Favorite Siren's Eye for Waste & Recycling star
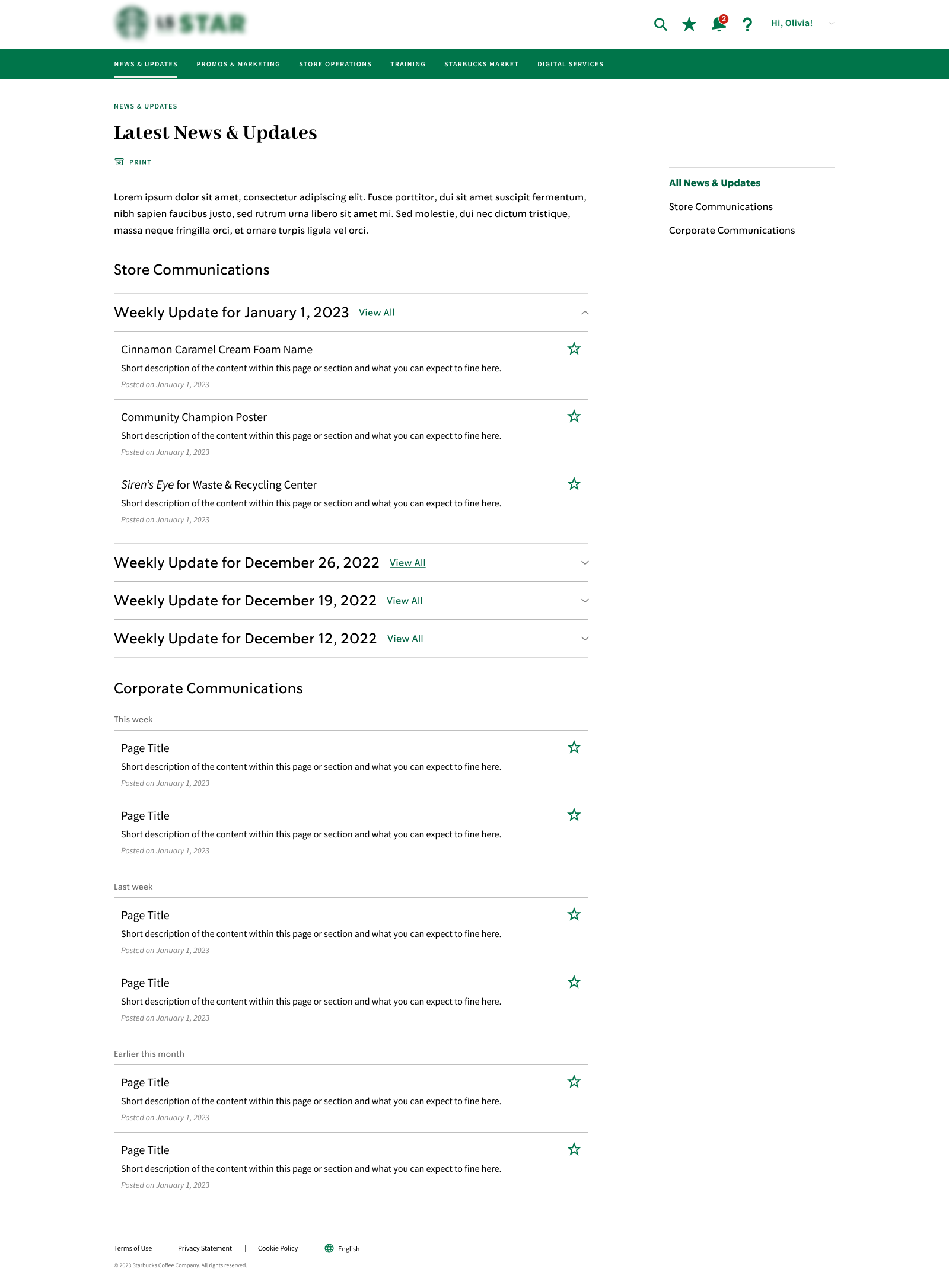 click(574, 484)
